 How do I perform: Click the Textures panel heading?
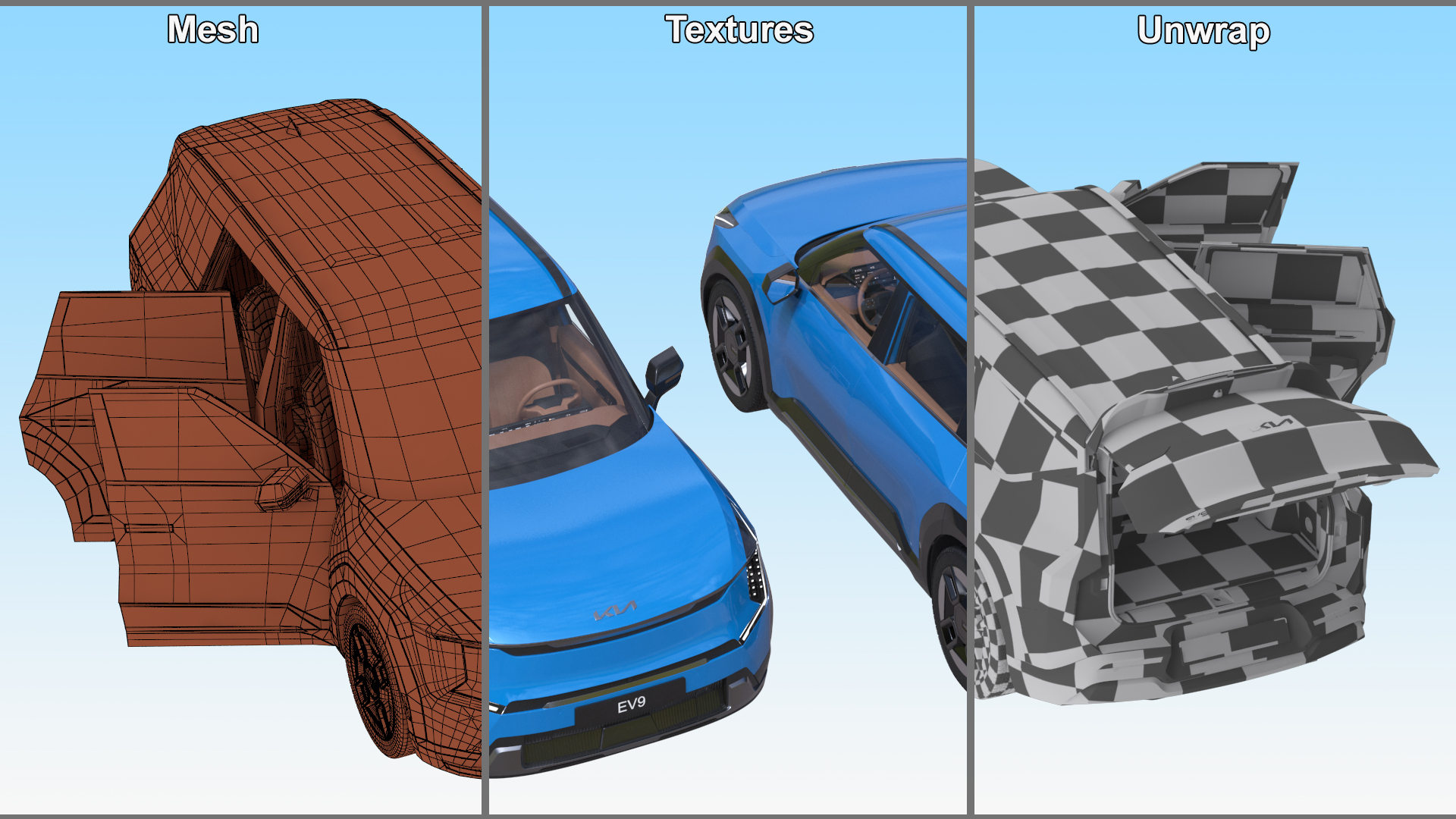pos(739,30)
